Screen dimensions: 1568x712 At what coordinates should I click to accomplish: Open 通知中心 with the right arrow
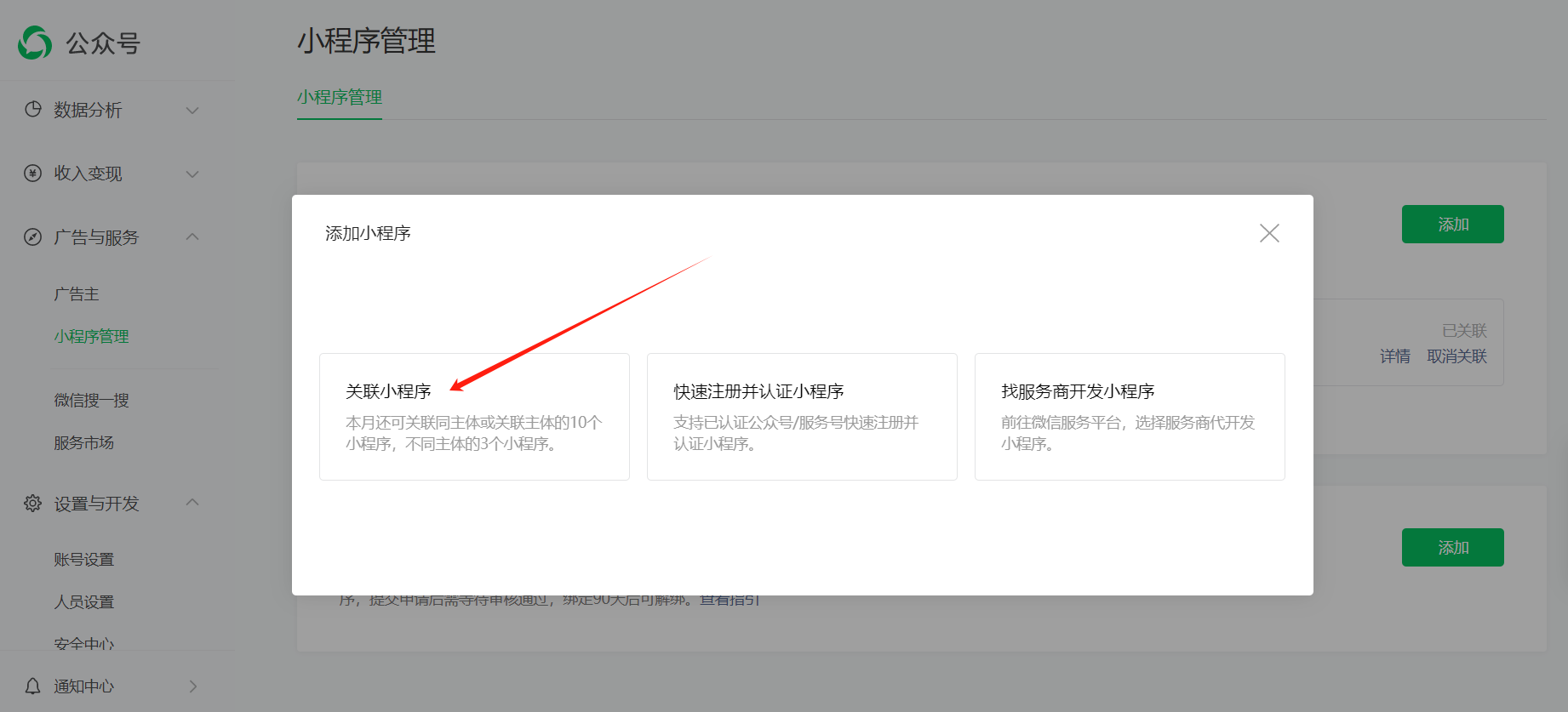193,686
